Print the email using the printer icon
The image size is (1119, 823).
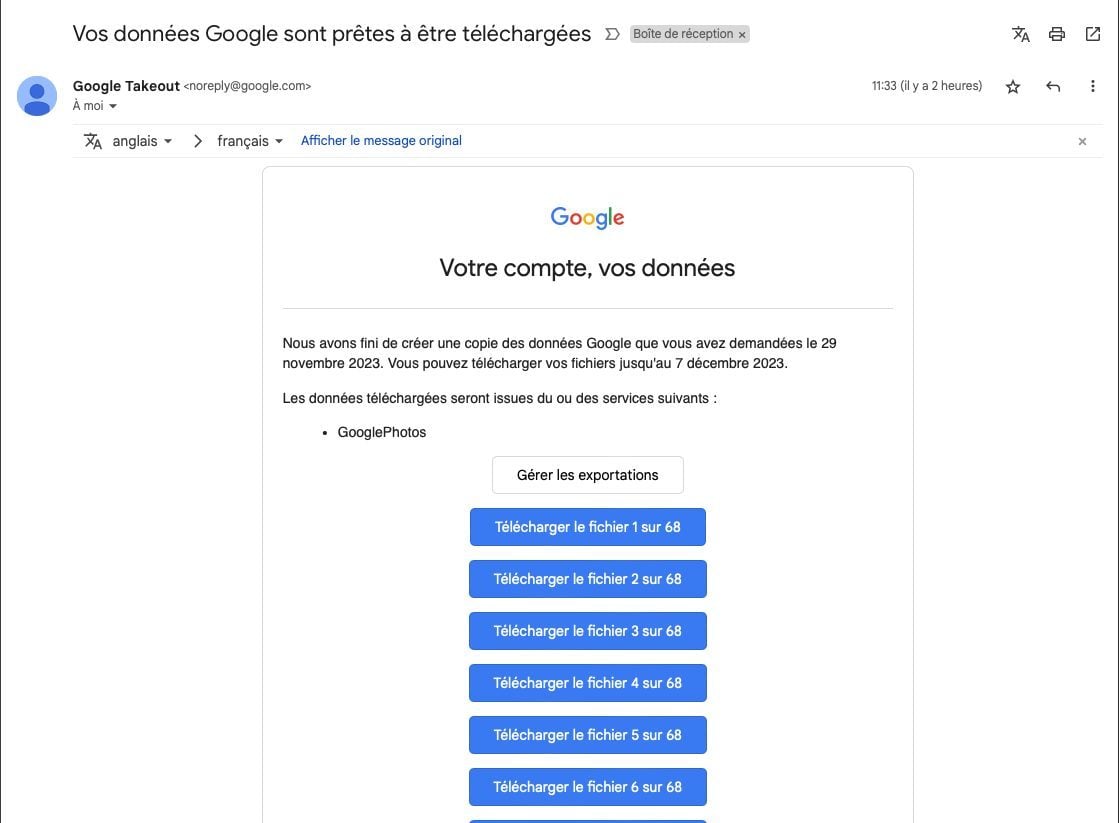1057,34
